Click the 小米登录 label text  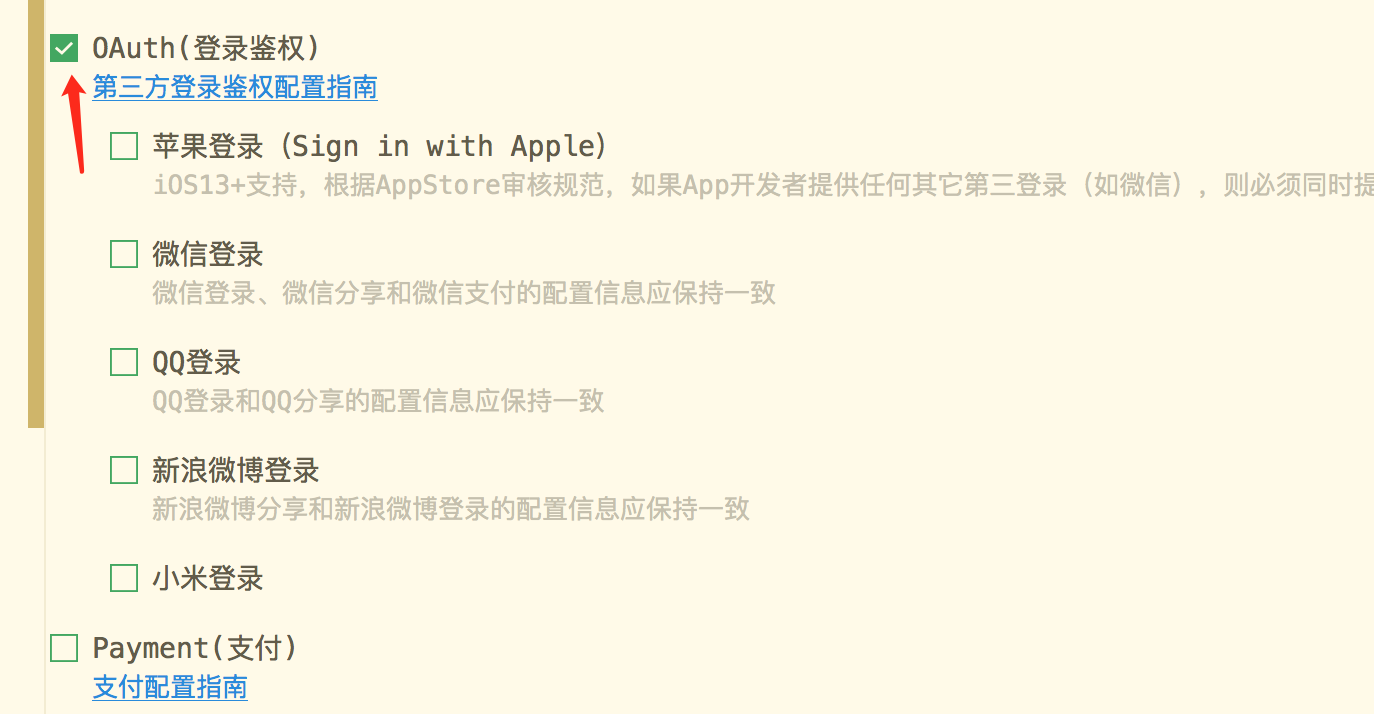tap(207, 578)
